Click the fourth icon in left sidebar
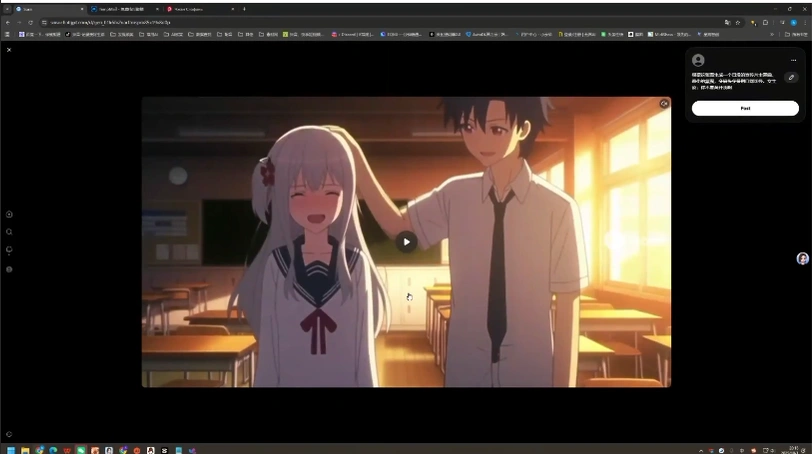The height and width of the screenshot is (454, 812). 9,269
